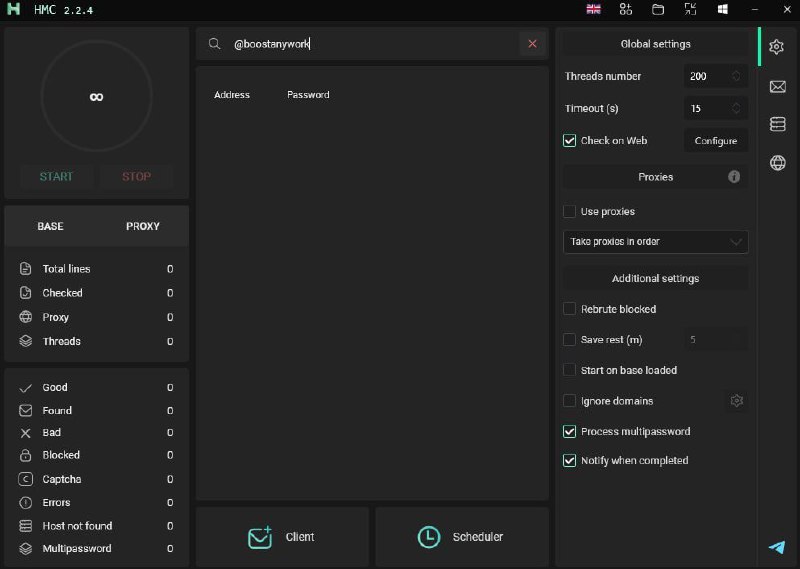Click the Good checkmark icon
Image resolution: width=800 pixels, height=569 pixels.
(x=26, y=388)
